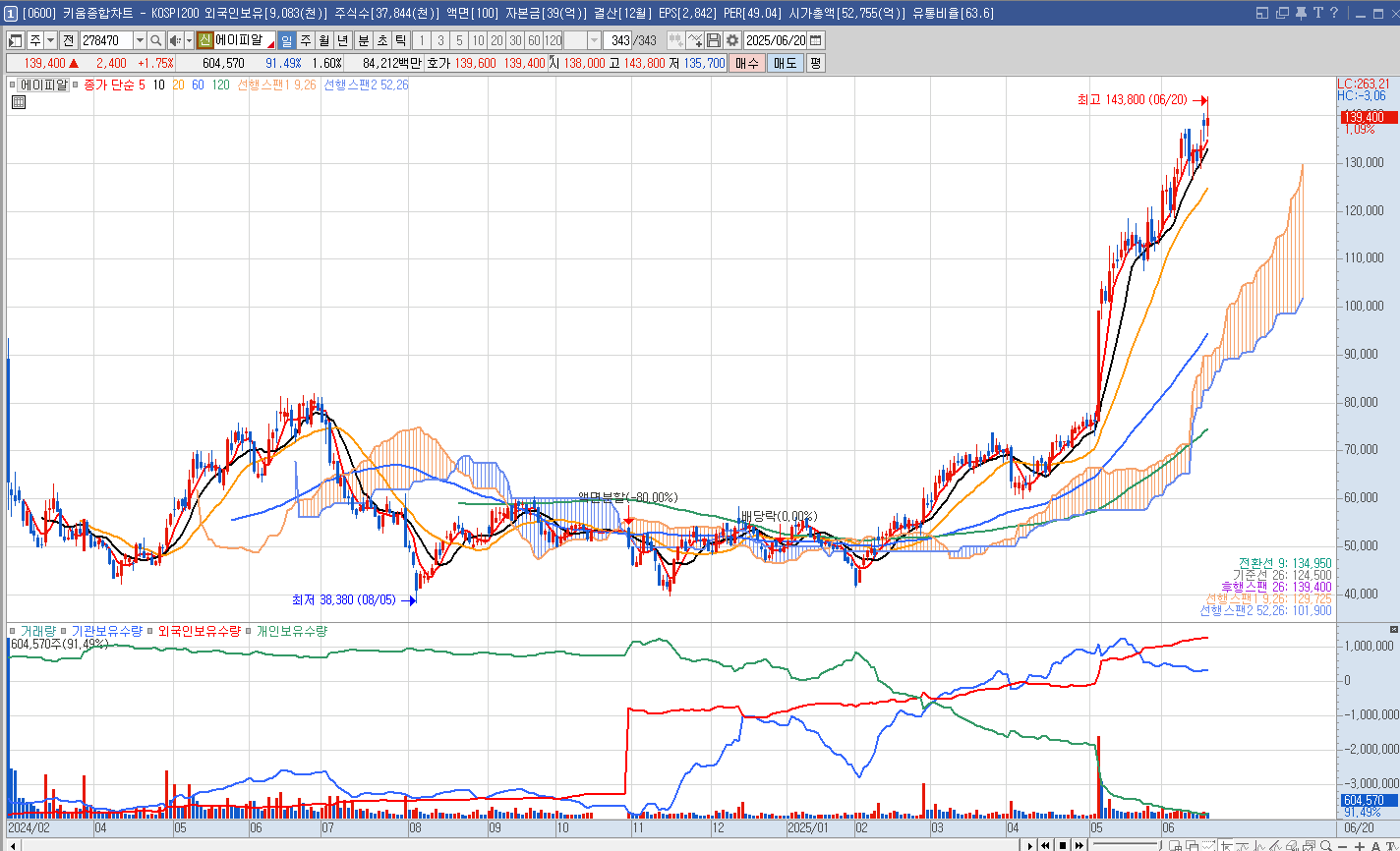Open the 주 dropdown arrow at toolbar start
The image size is (1400, 851).
(x=51, y=40)
